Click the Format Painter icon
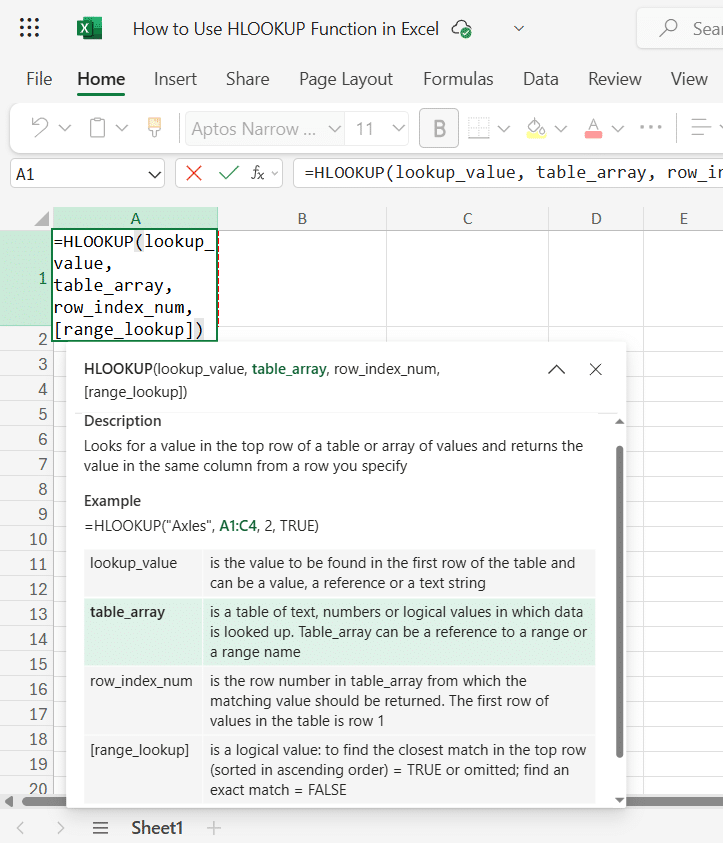This screenshot has height=843, width=723. tap(154, 128)
